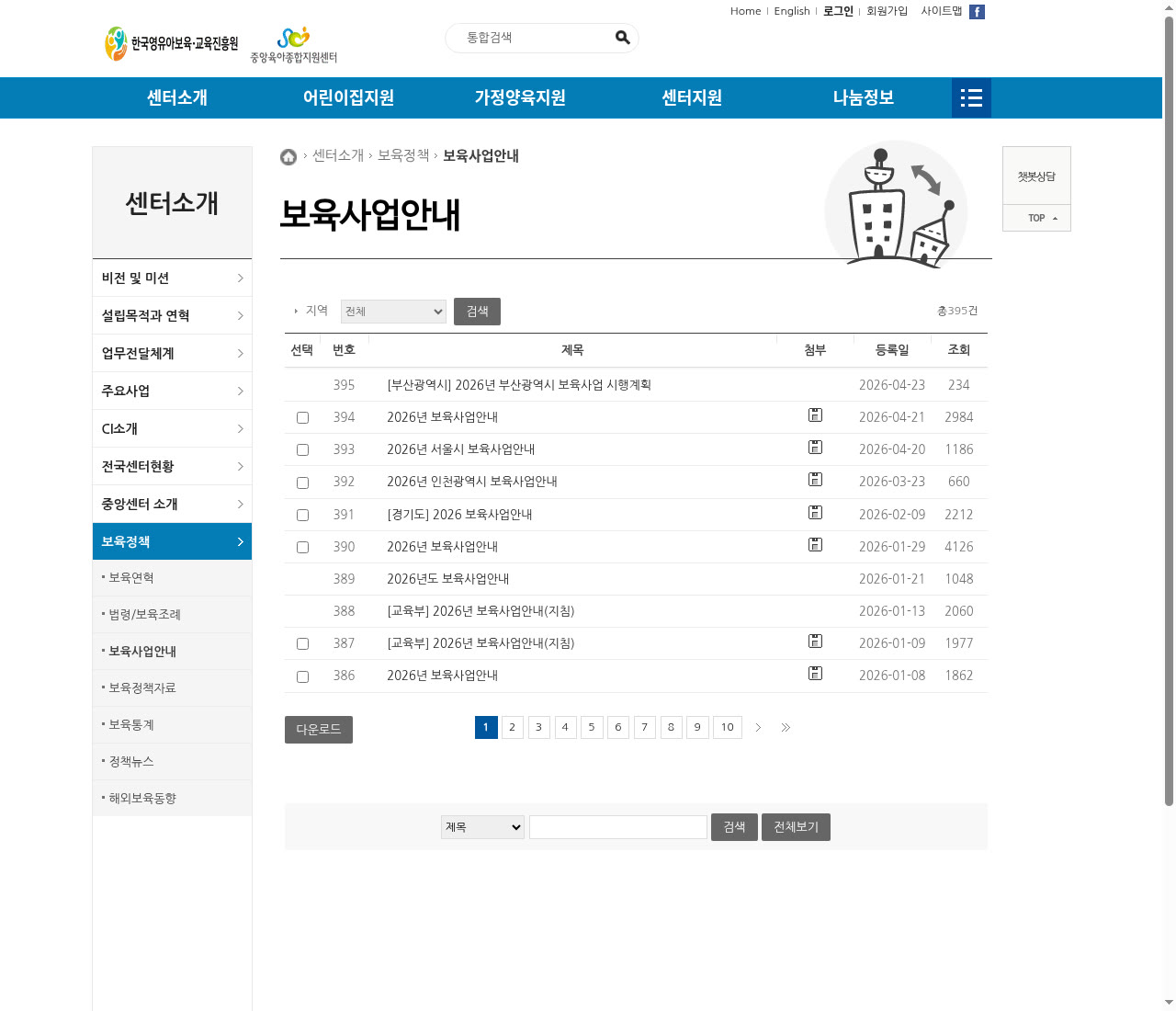Download attachment icon for post 387
1176x1011 pixels.
click(815, 642)
